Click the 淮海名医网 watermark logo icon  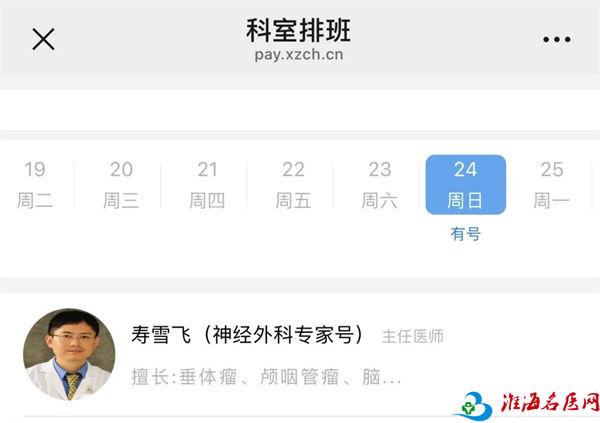click(473, 406)
